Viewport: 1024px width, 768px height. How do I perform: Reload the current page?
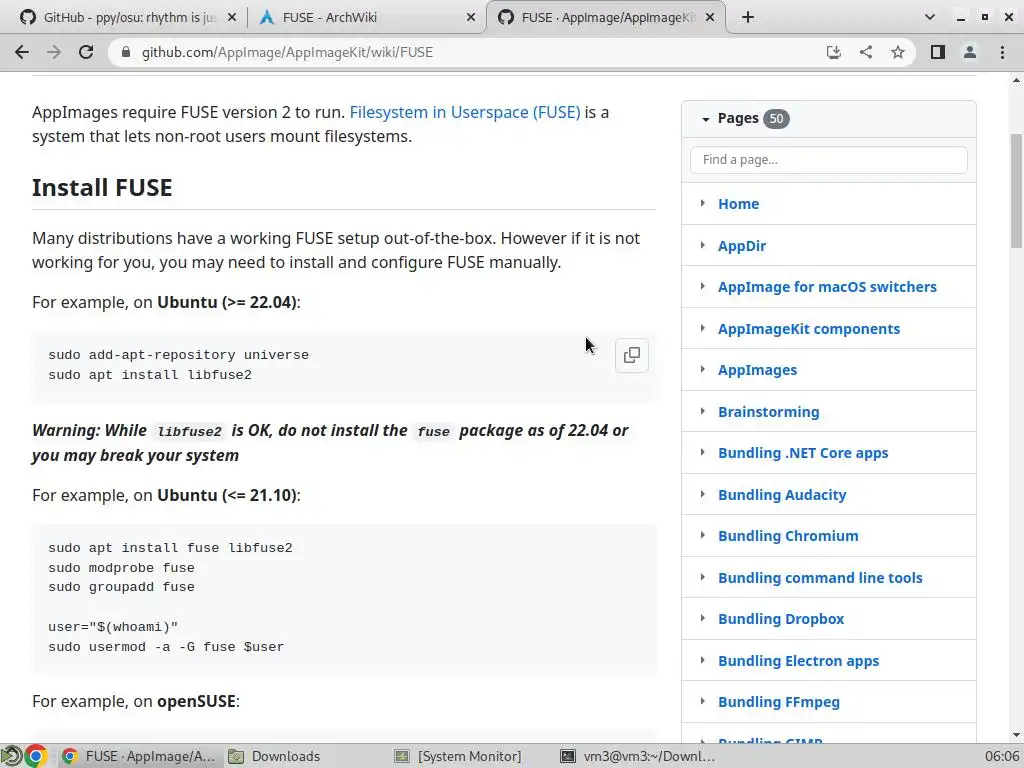(x=86, y=52)
